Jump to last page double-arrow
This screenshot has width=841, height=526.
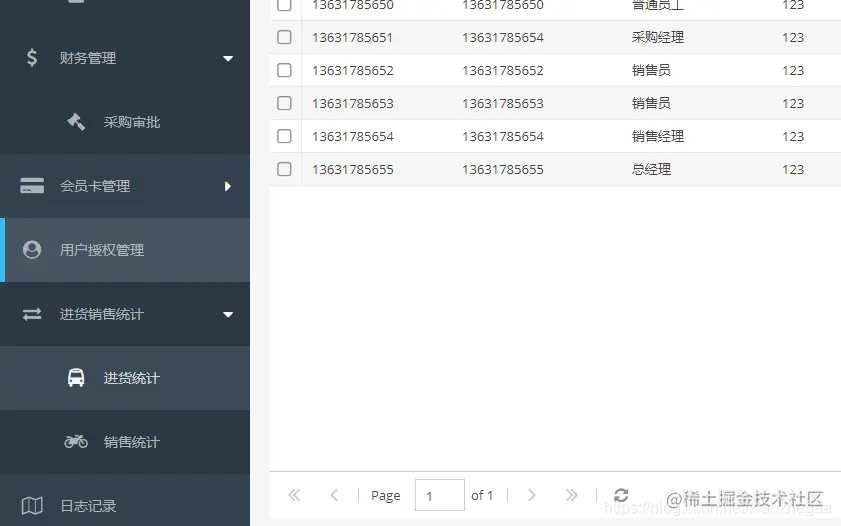pyautogui.click(x=572, y=495)
